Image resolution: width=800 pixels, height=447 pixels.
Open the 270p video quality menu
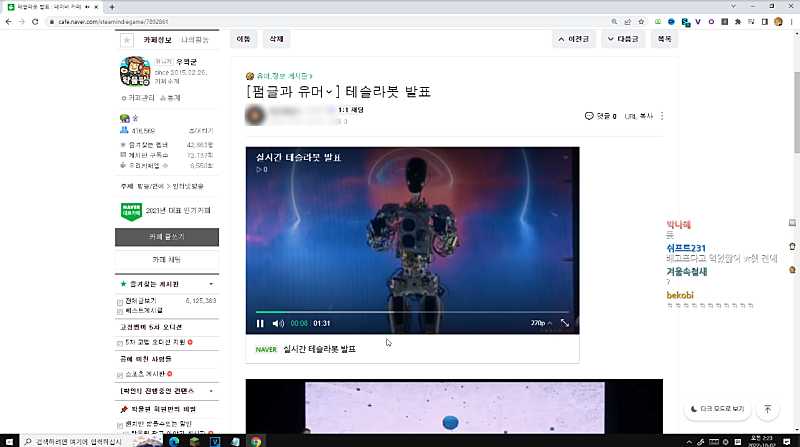[541, 323]
